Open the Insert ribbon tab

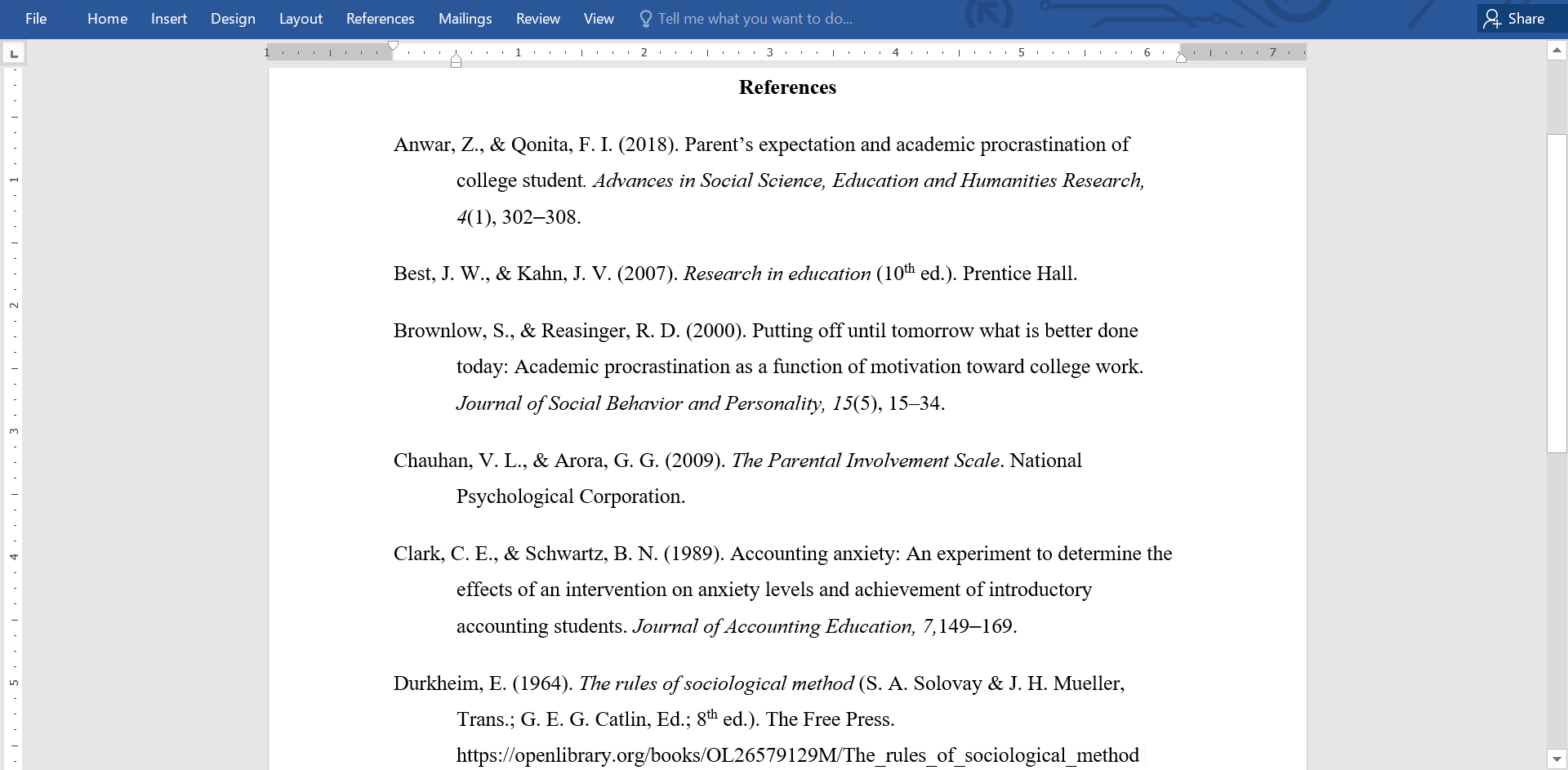(x=169, y=19)
